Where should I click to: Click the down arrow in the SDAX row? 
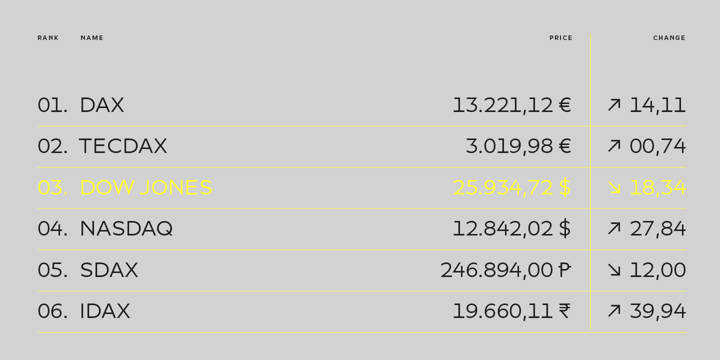[614, 270]
